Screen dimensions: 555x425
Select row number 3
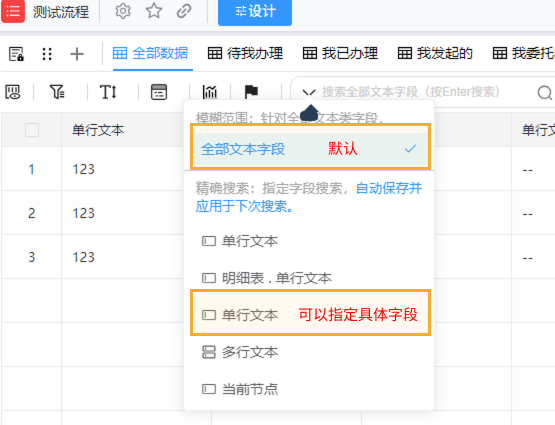pos(32,257)
